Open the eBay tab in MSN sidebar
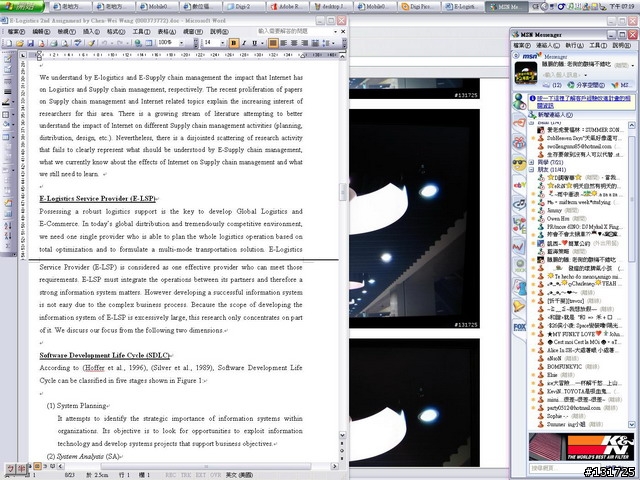 point(519,185)
